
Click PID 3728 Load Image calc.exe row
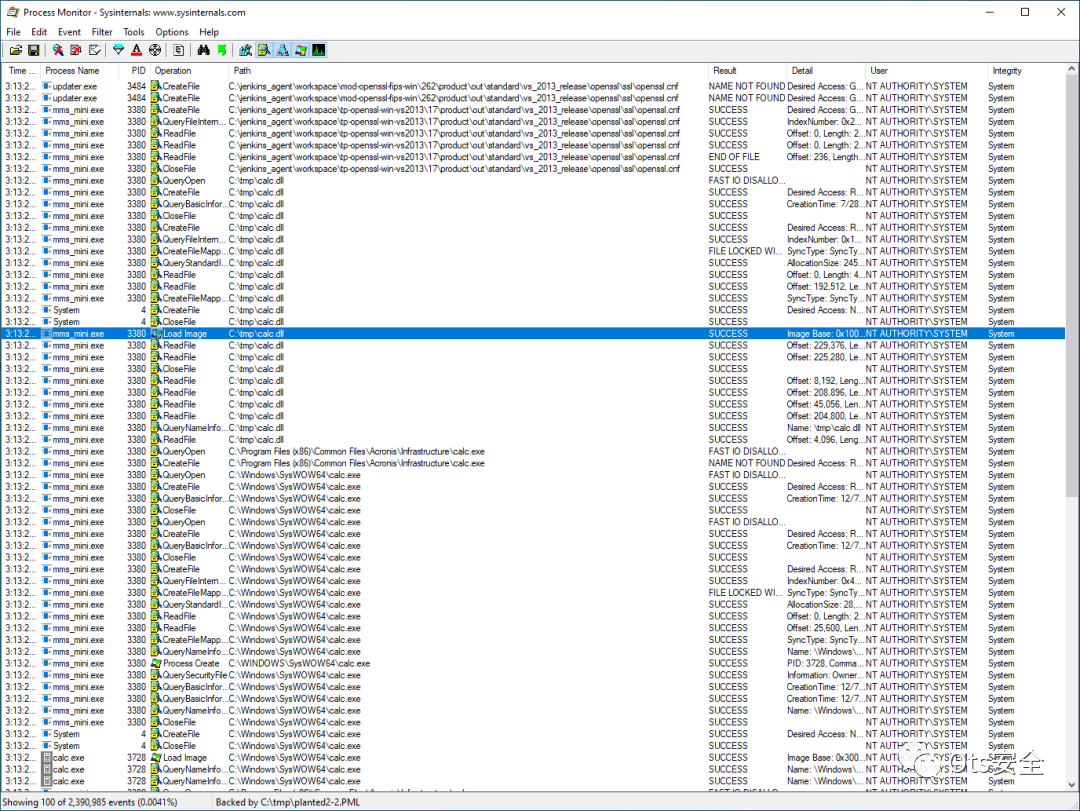tap(534, 757)
